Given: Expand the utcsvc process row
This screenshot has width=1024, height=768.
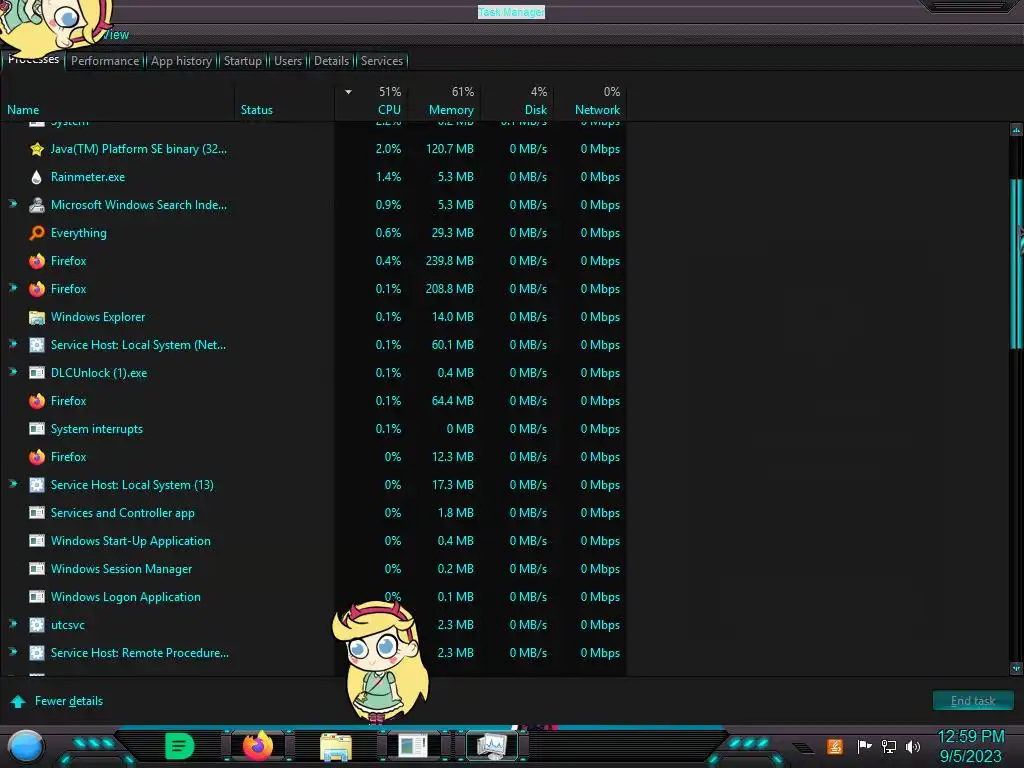Looking at the screenshot, I should [x=13, y=624].
